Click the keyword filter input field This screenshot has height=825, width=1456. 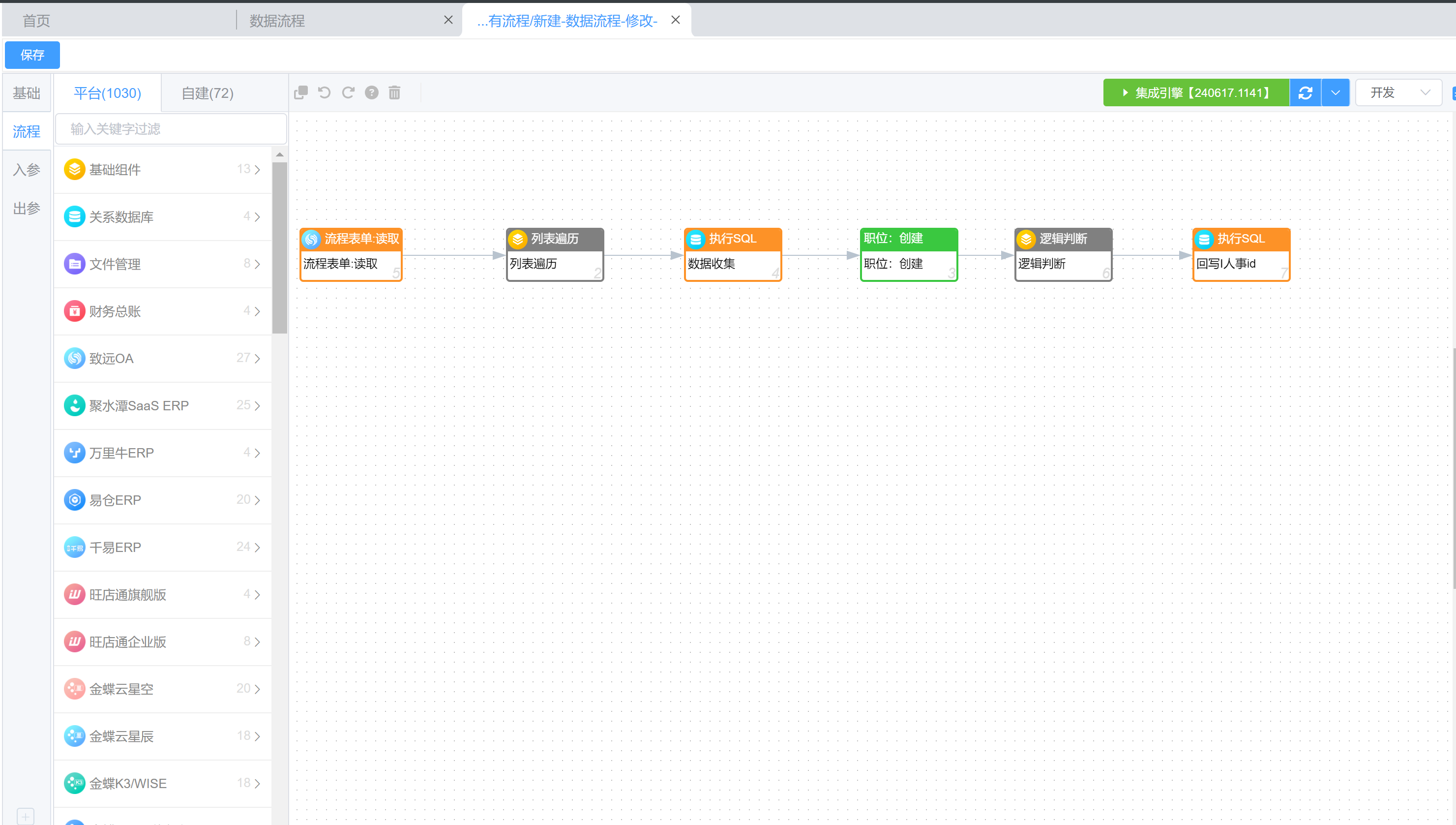[171, 129]
